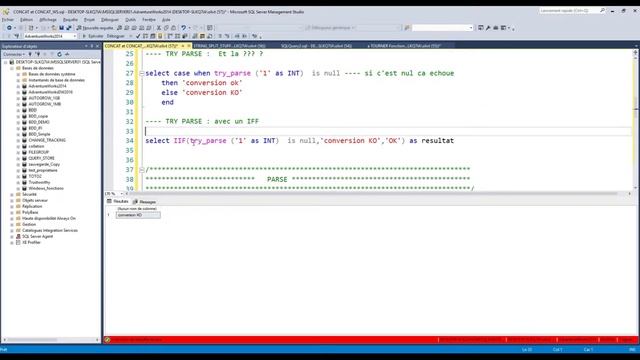Click the filter icon beside the database dropdown
Screen dimensions: 640x360
[17, 36]
